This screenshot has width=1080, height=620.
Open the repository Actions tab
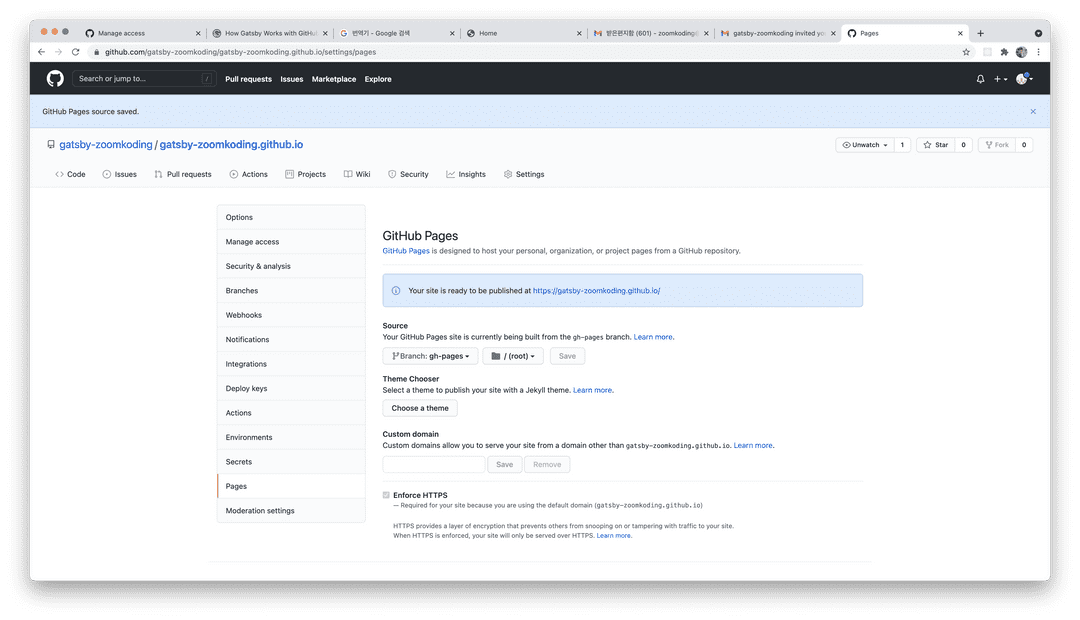click(248, 174)
